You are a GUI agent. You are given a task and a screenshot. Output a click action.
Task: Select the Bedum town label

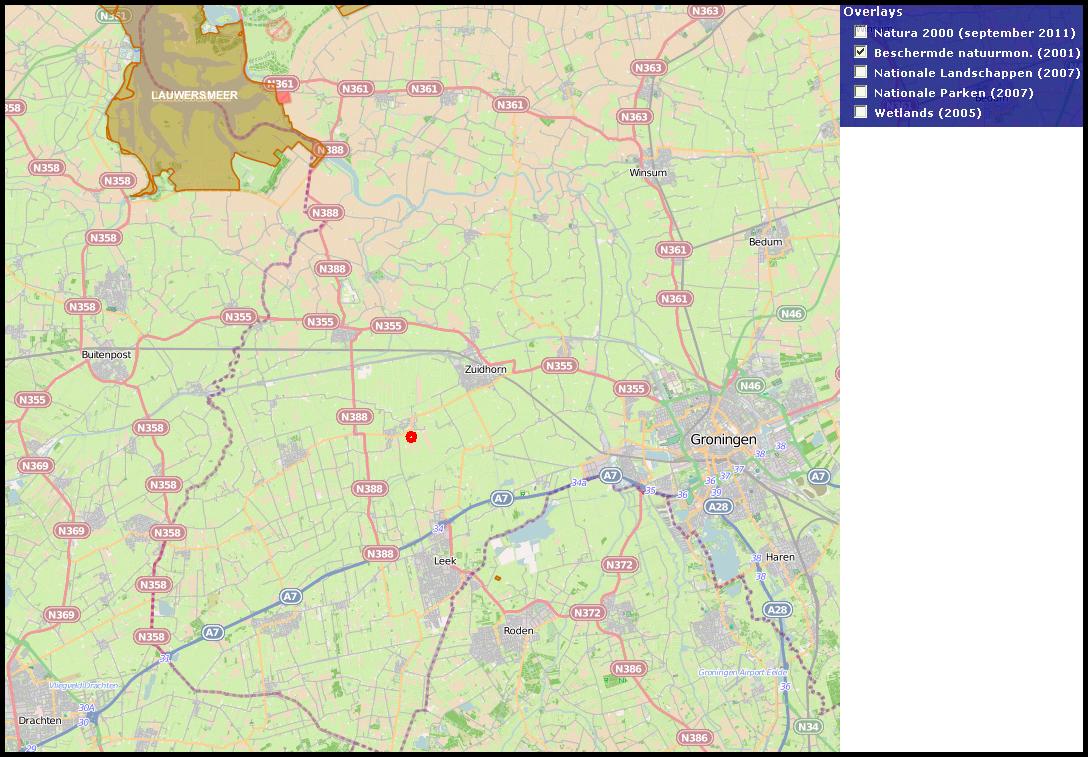coord(765,242)
